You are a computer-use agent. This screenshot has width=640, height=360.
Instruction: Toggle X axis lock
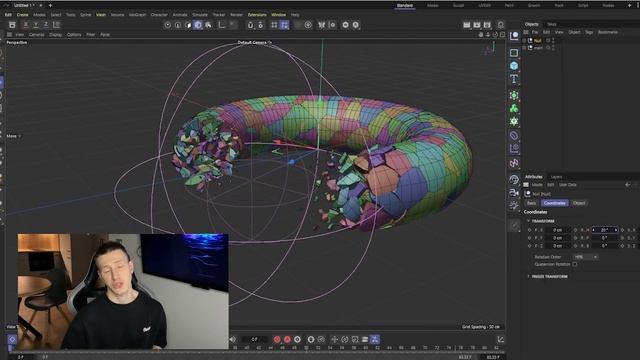(26, 25)
